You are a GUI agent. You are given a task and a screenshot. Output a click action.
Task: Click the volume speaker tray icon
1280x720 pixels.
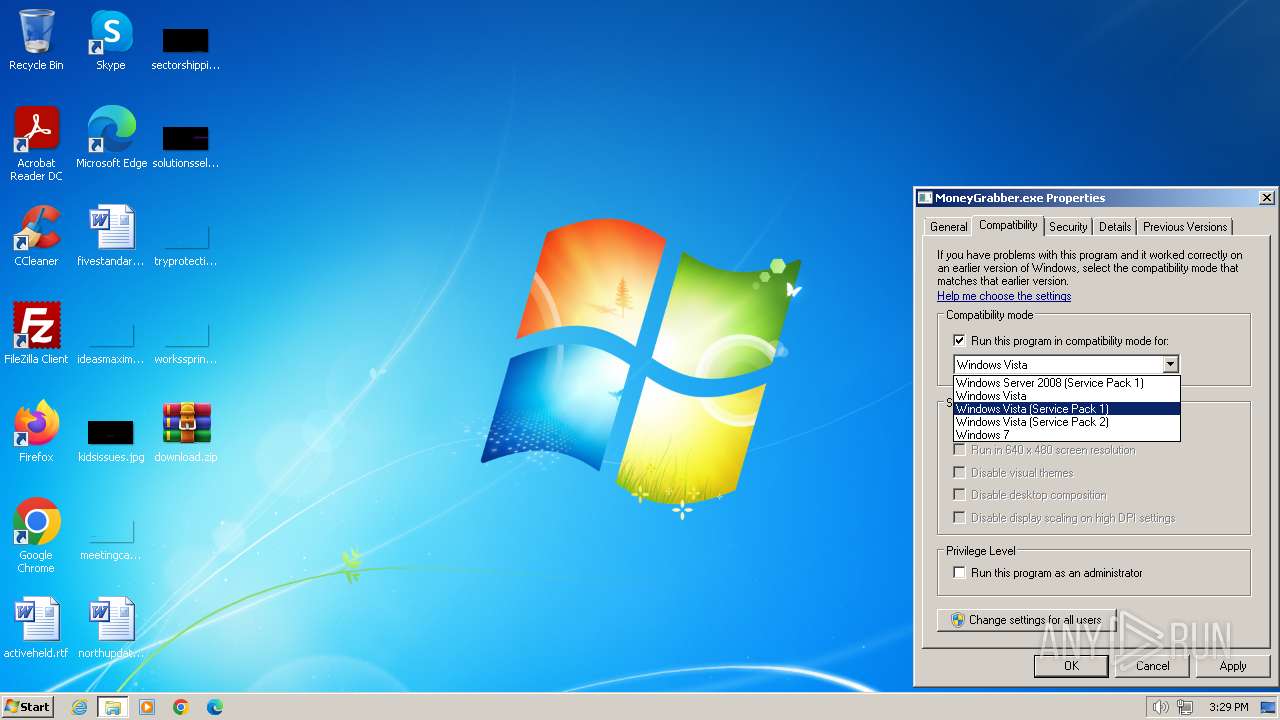tap(1160, 707)
